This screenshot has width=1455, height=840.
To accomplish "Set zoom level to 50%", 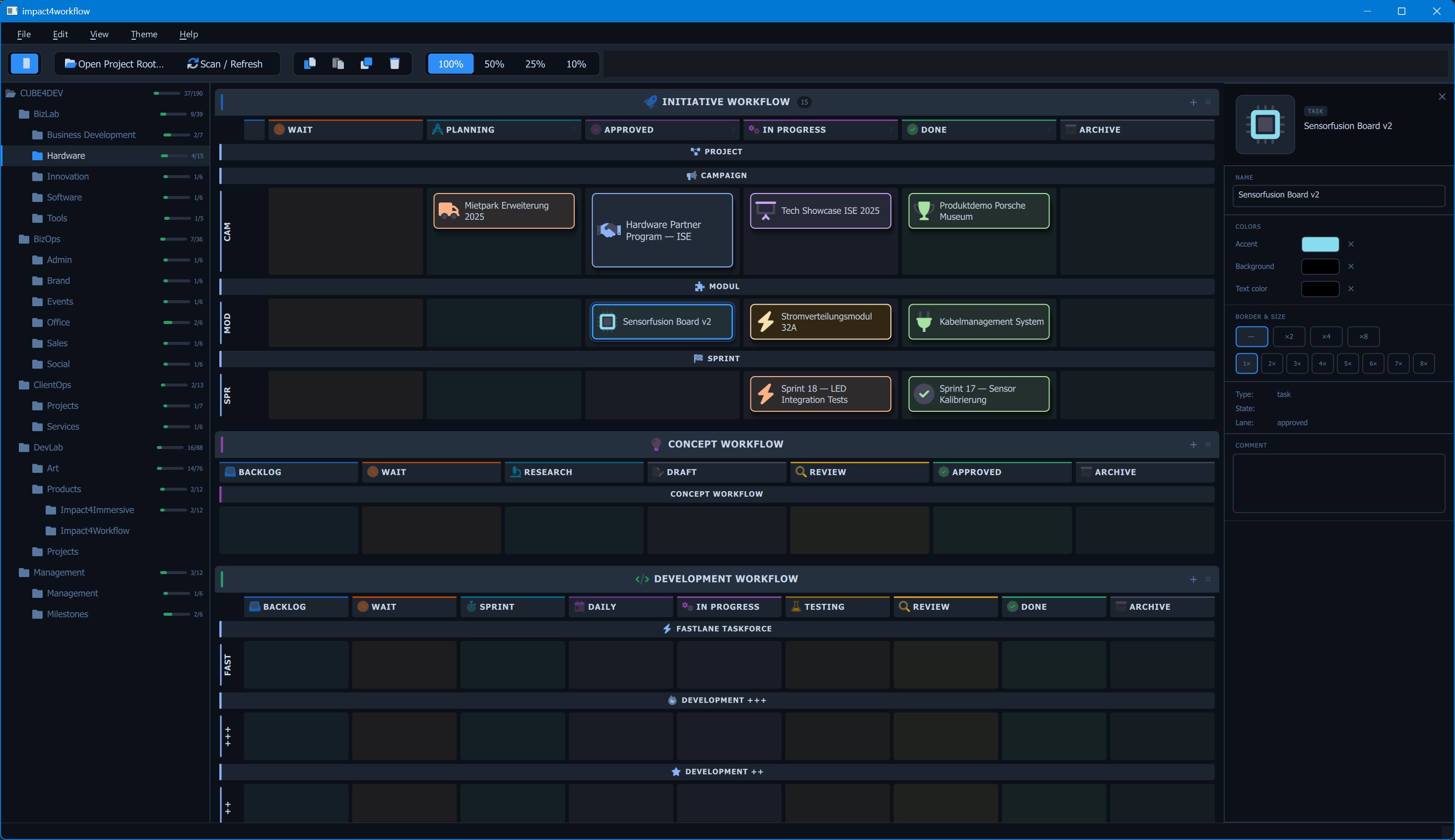I will click(494, 64).
